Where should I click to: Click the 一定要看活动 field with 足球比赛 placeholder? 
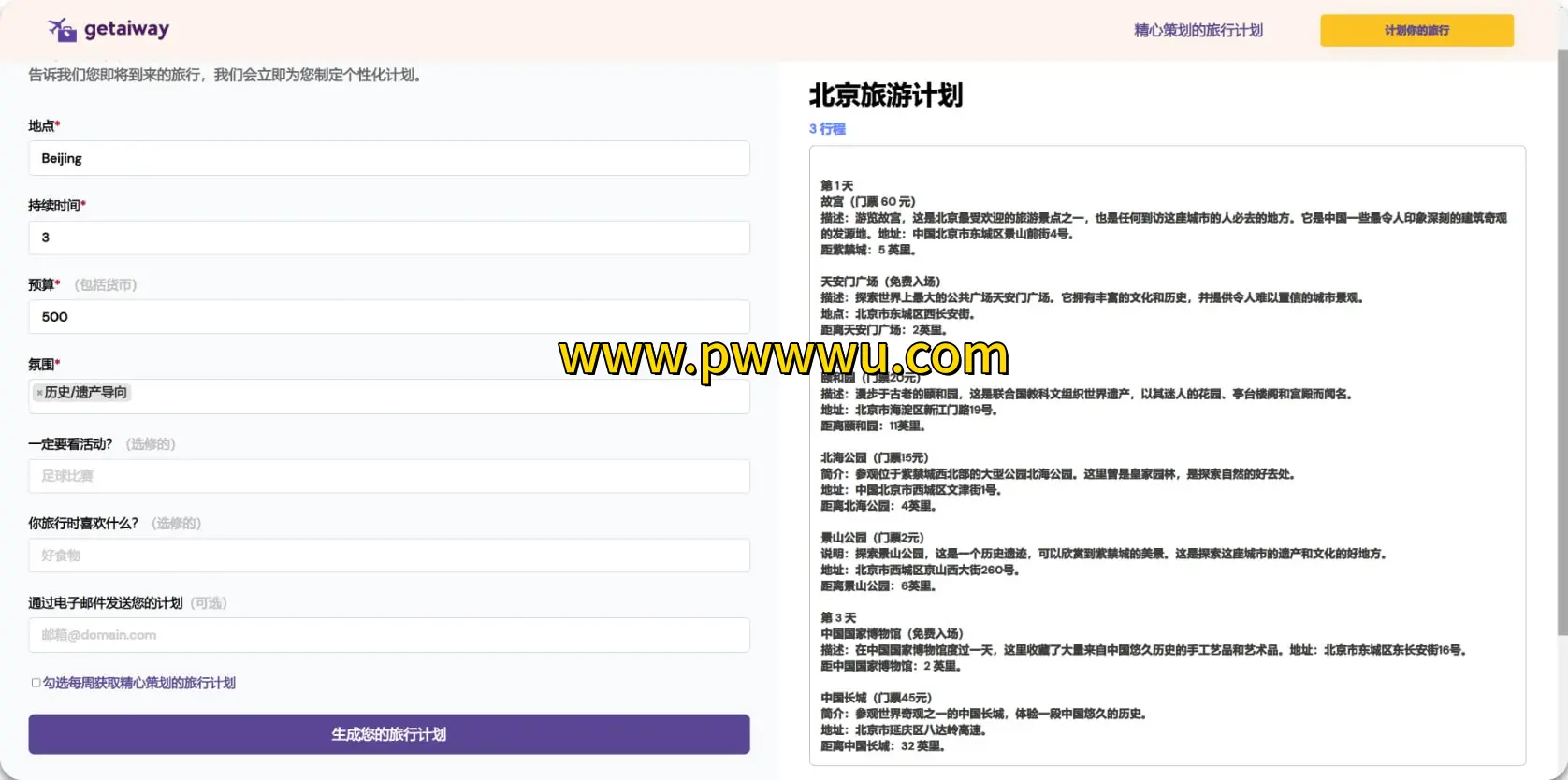click(388, 476)
